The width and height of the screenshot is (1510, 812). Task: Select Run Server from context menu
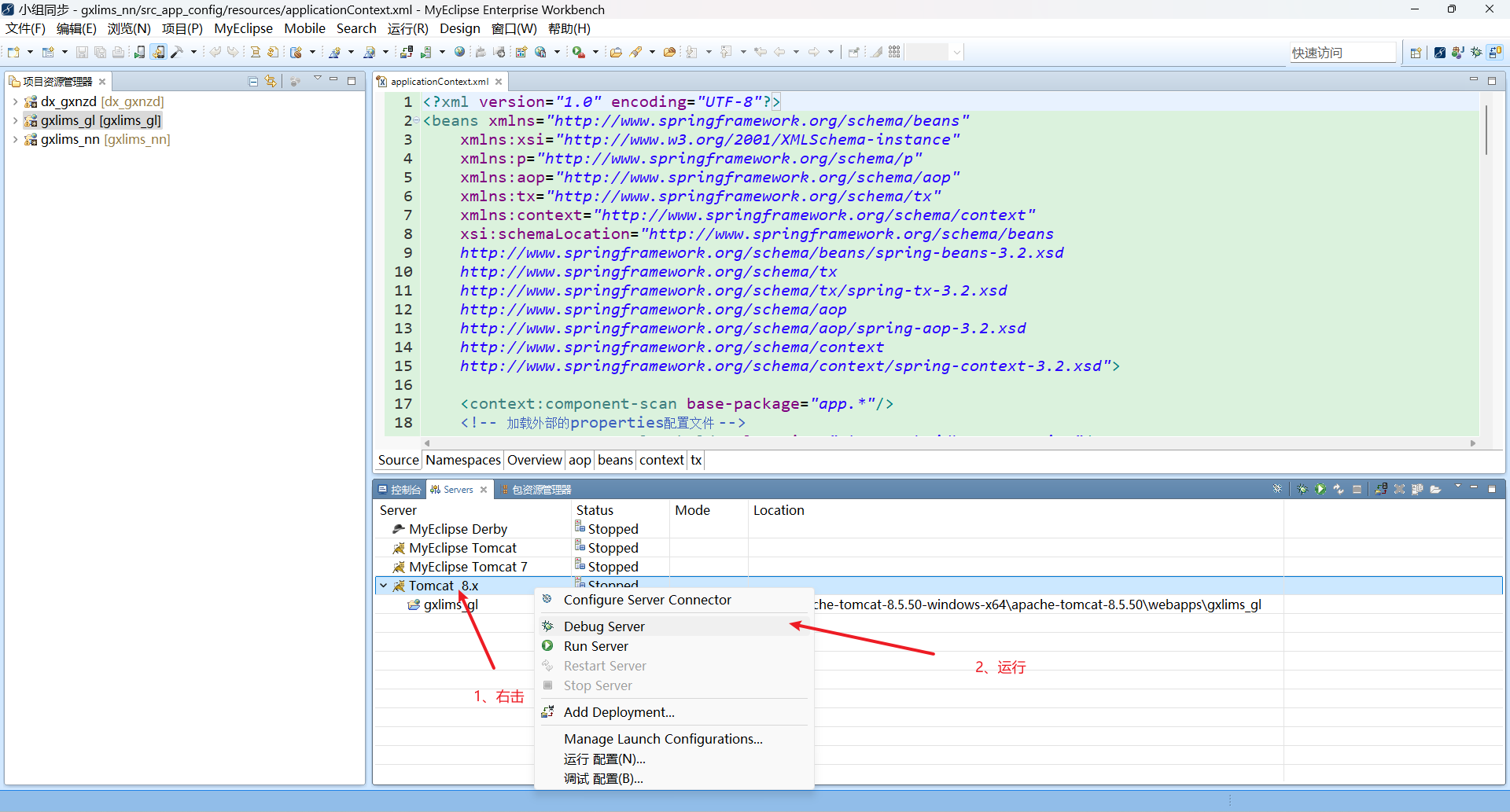coord(674,646)
